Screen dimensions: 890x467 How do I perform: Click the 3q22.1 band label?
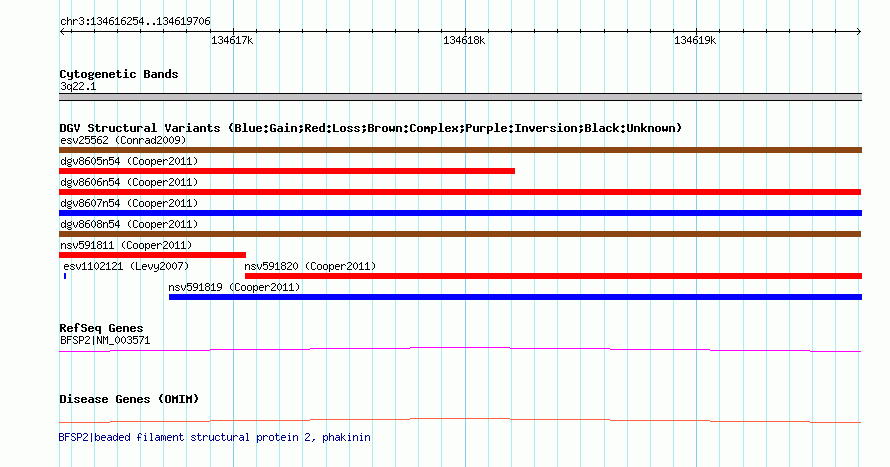(78, 86)
